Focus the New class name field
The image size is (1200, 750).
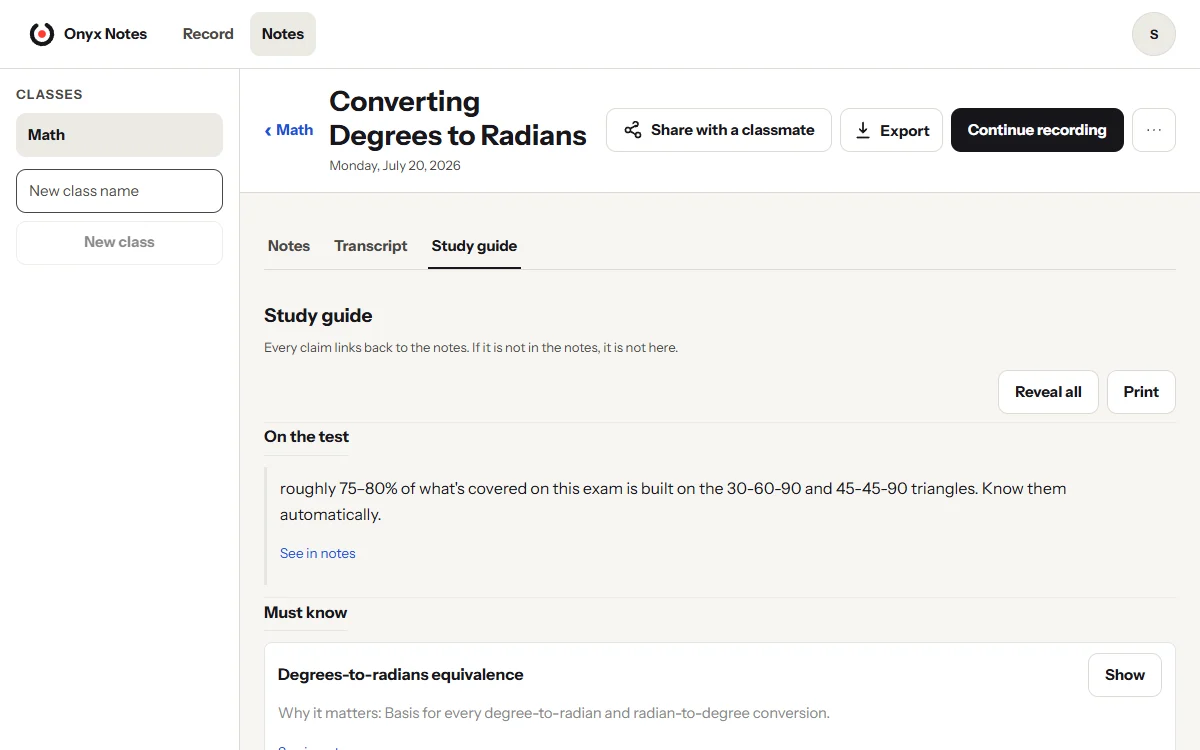click(x=119, y=191)
